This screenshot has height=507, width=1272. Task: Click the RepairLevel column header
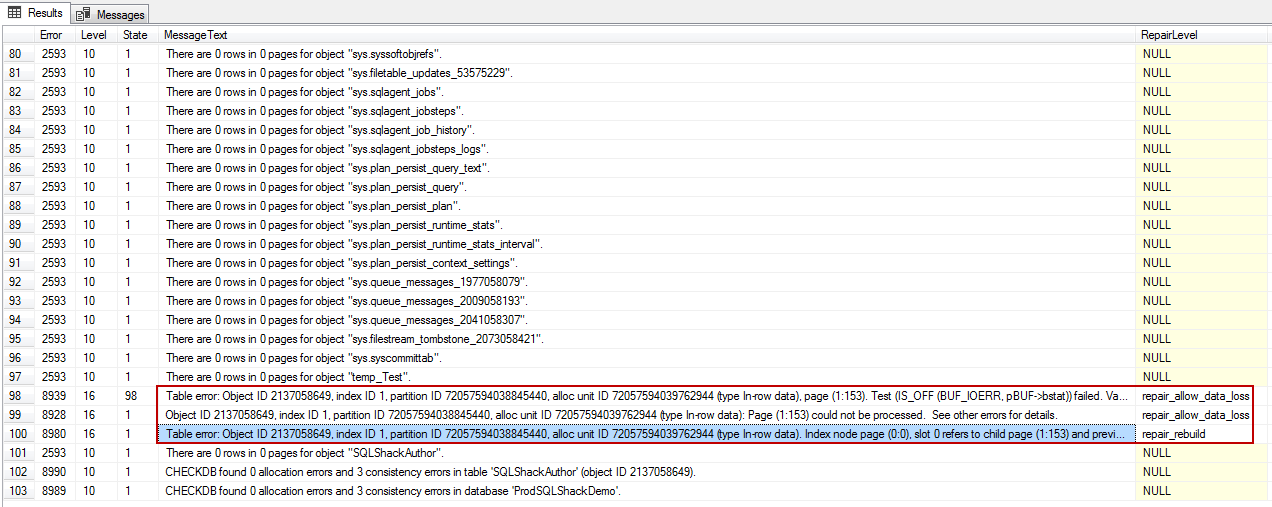pos(1169,35)
